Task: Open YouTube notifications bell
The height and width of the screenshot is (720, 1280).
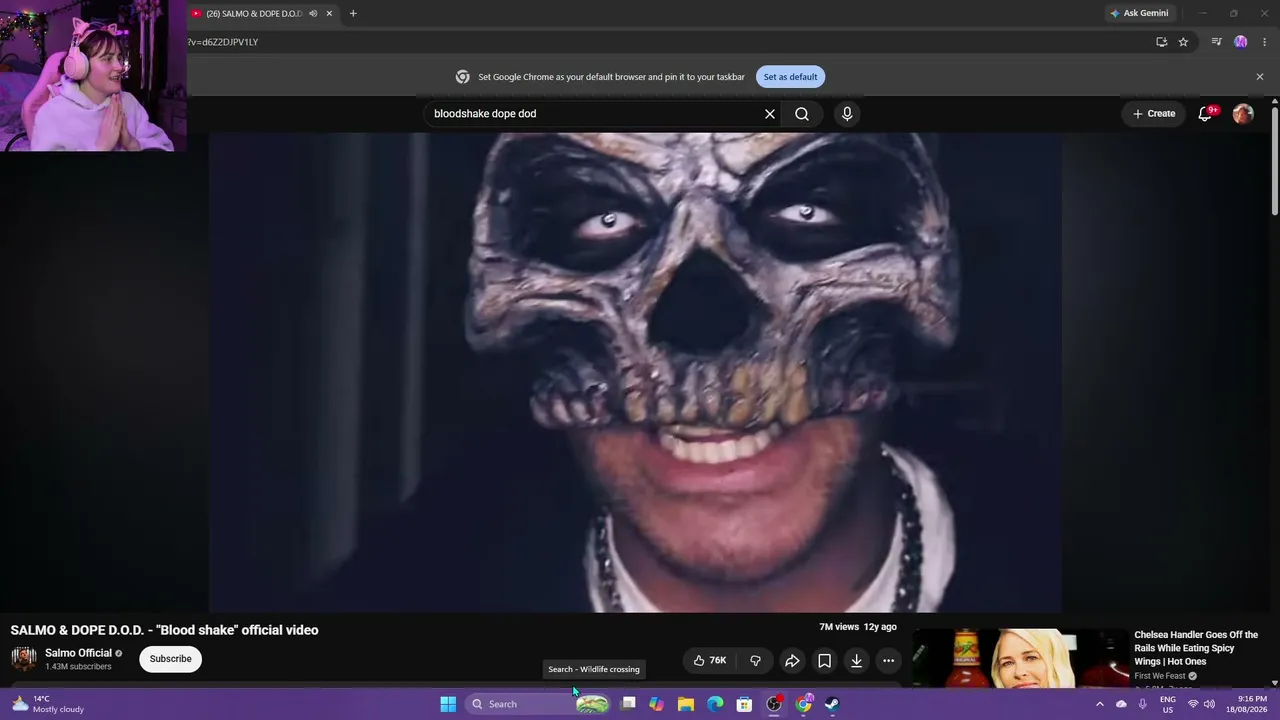Action: tap(1205, 114)
